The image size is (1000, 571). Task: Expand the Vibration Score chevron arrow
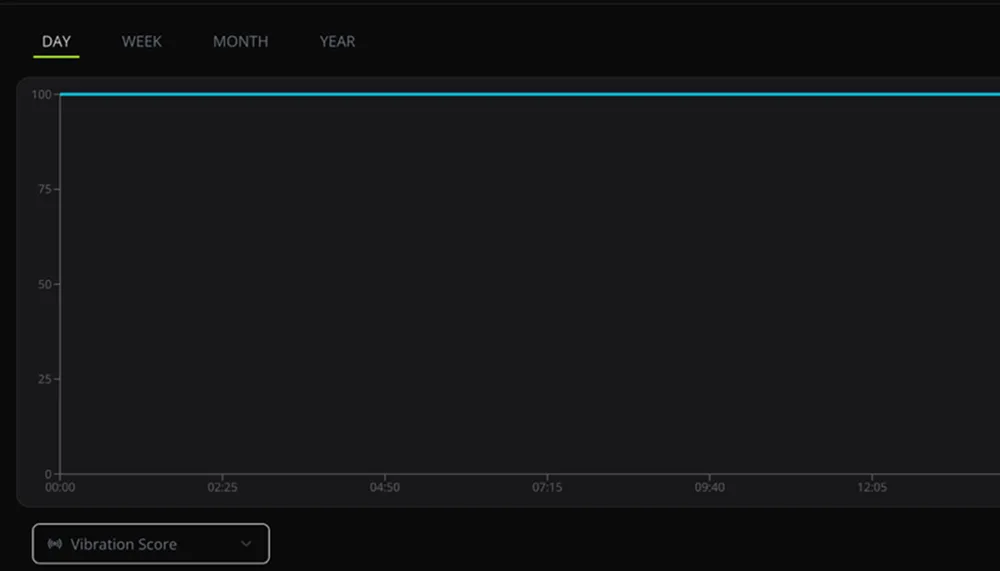tap(246, 544)
